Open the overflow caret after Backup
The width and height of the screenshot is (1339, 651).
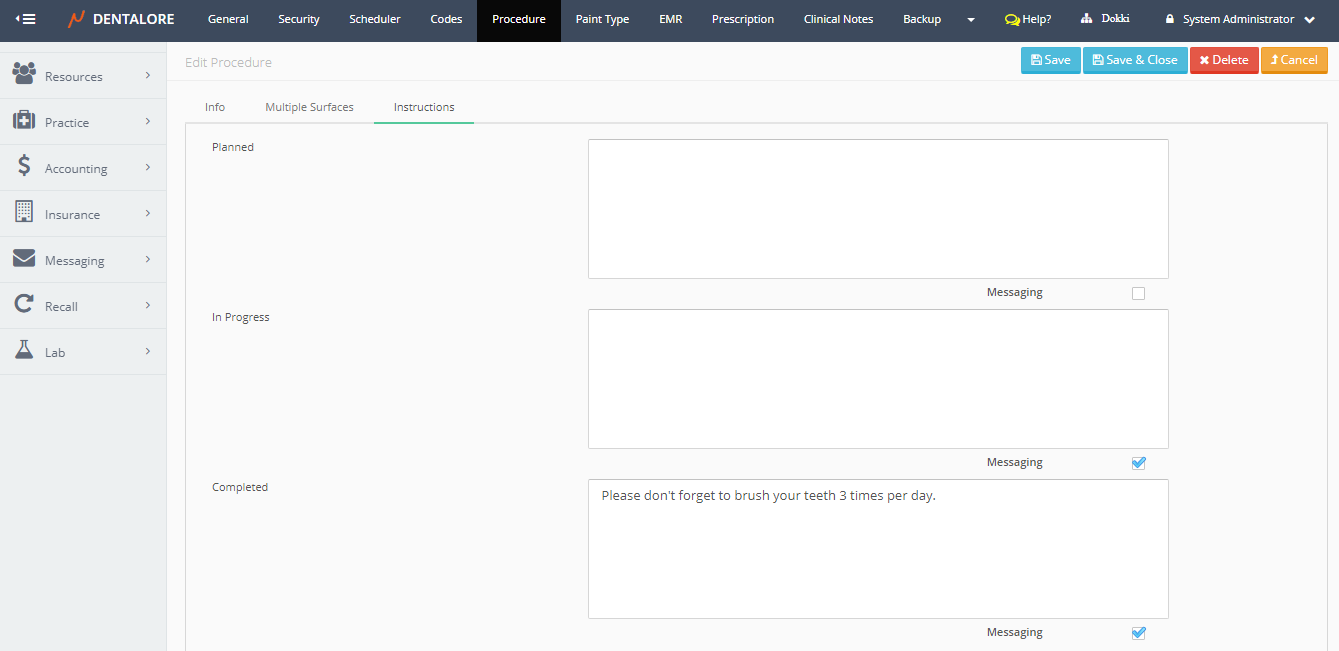970,20
